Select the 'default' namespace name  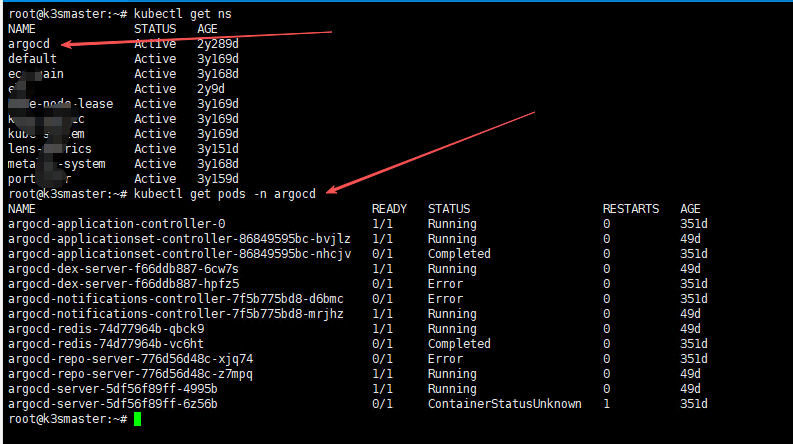(32, 59)
